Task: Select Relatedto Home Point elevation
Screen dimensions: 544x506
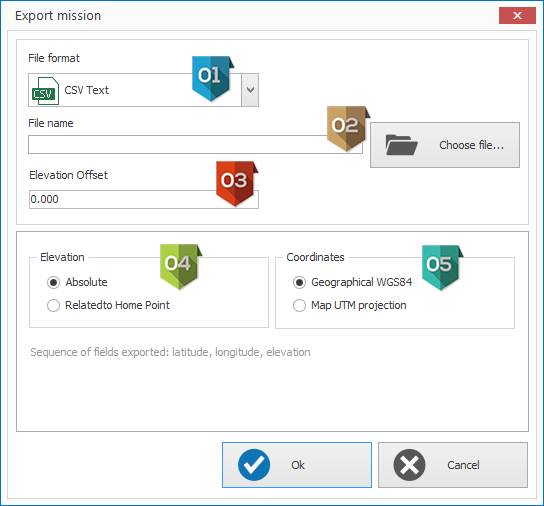Action: [x=108, y=305]
